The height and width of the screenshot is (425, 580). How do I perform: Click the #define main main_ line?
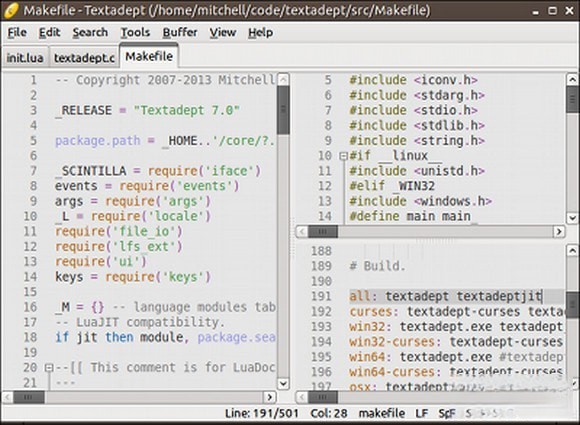[414, 216]
